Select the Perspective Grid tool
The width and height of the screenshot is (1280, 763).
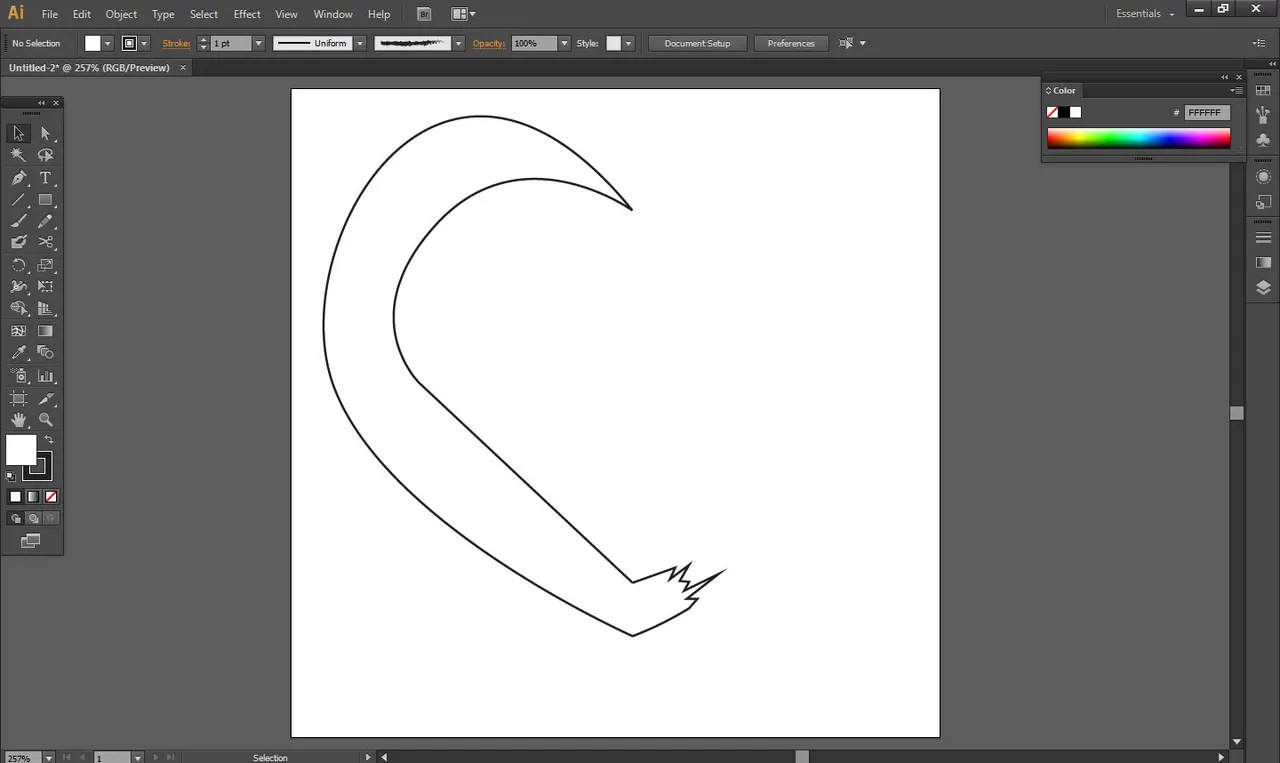pos(45,309)
